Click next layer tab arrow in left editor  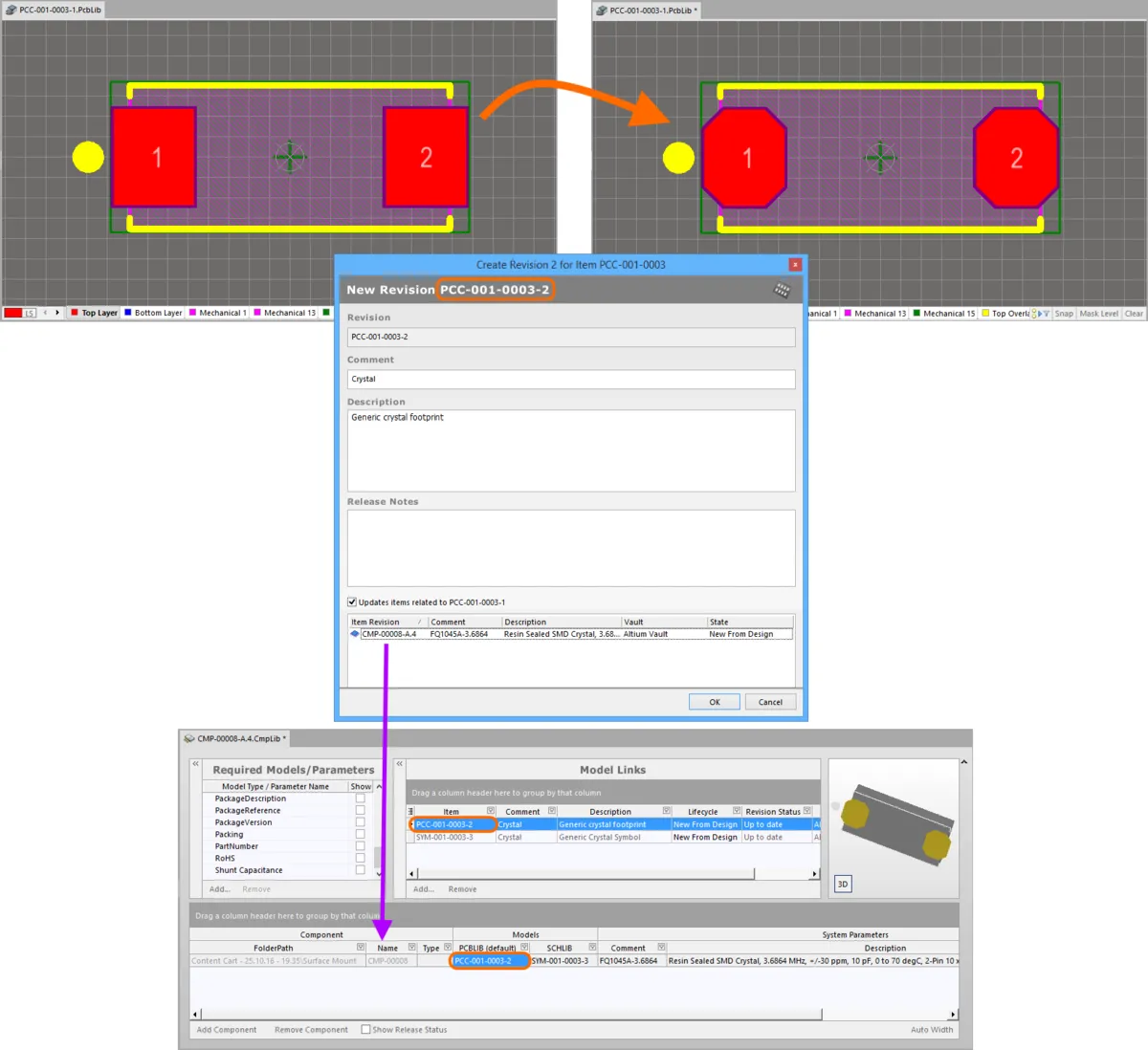(57, 313)
